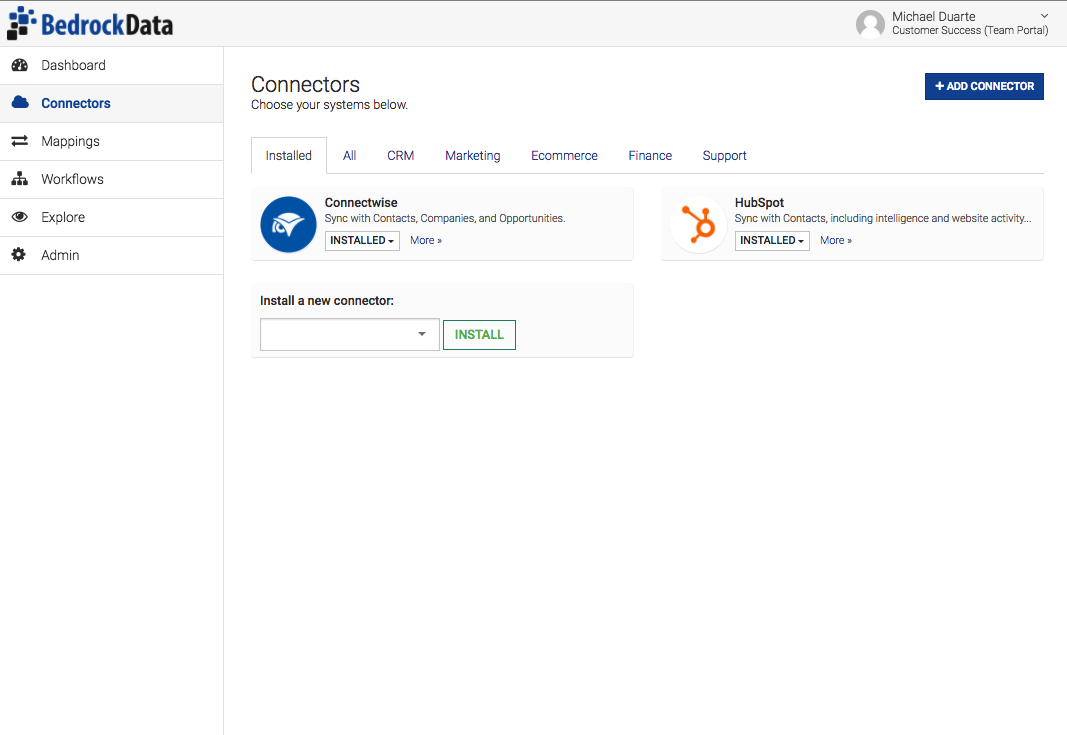Screen dimensions: 1067x735
Task: Open the HubSpot INSTALLED dropdown
Action: (x=772, y=240)
